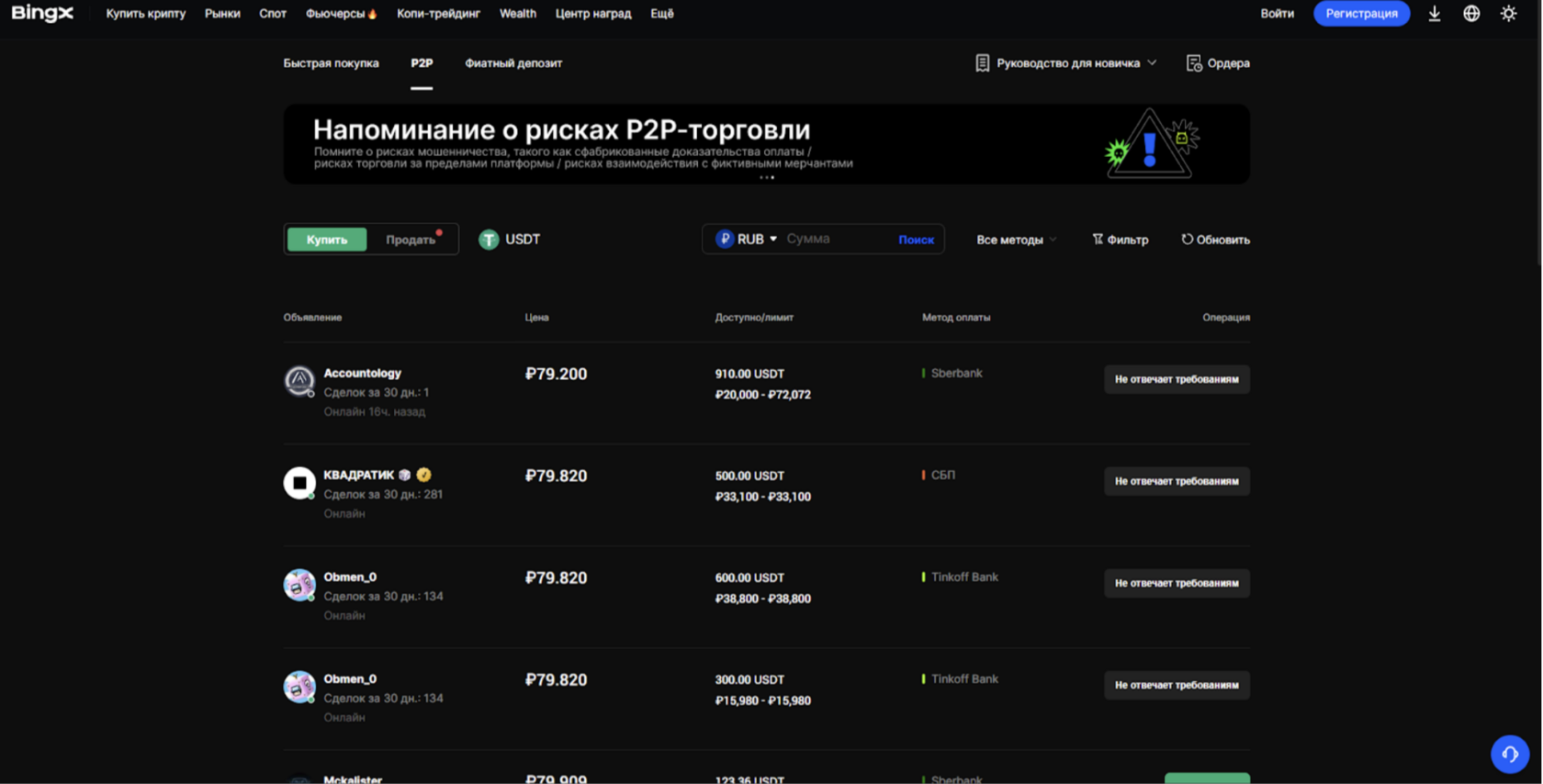Open Accountology merchant avatar
1543x784 pixels.
(x=299, y=380)
